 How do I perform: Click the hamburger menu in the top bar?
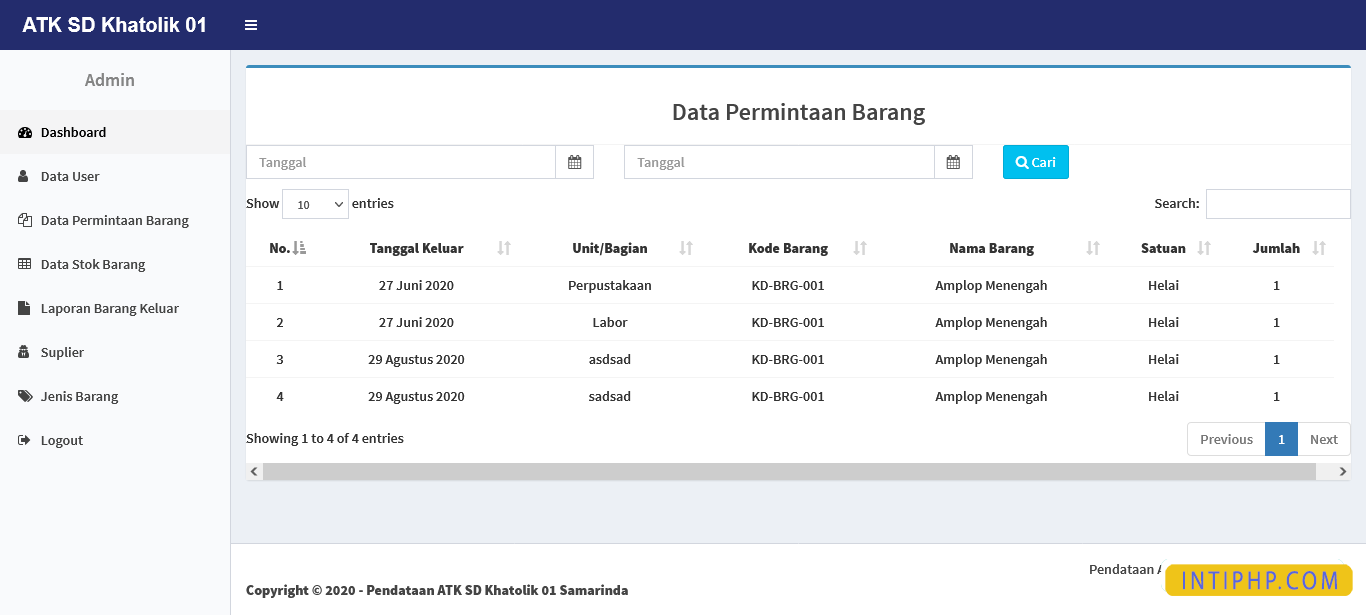click(x=250, y=25)
